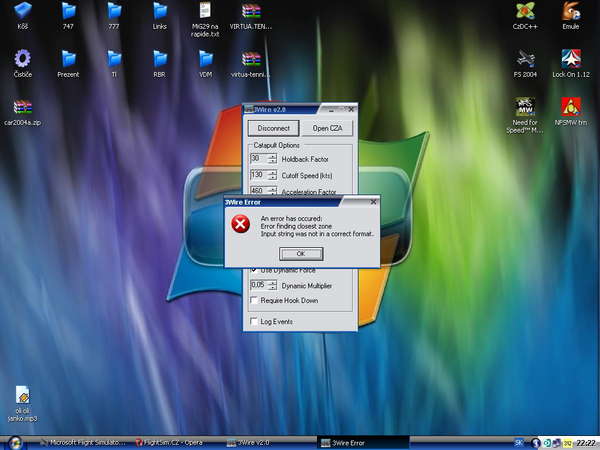The width and height of the screenshot is (600, 450).
Task: Click OK in the 3Wire Error dialog
Action: [x=301, y=253]
